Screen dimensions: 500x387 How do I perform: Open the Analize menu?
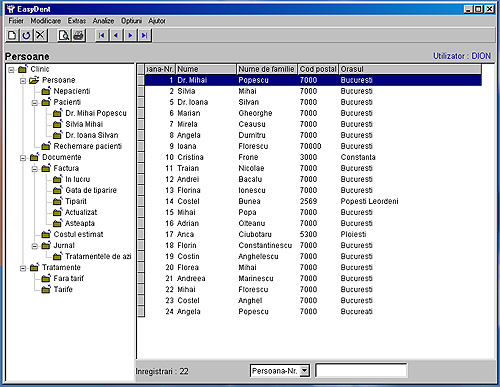pyautogui.click(x=103, y=21)
